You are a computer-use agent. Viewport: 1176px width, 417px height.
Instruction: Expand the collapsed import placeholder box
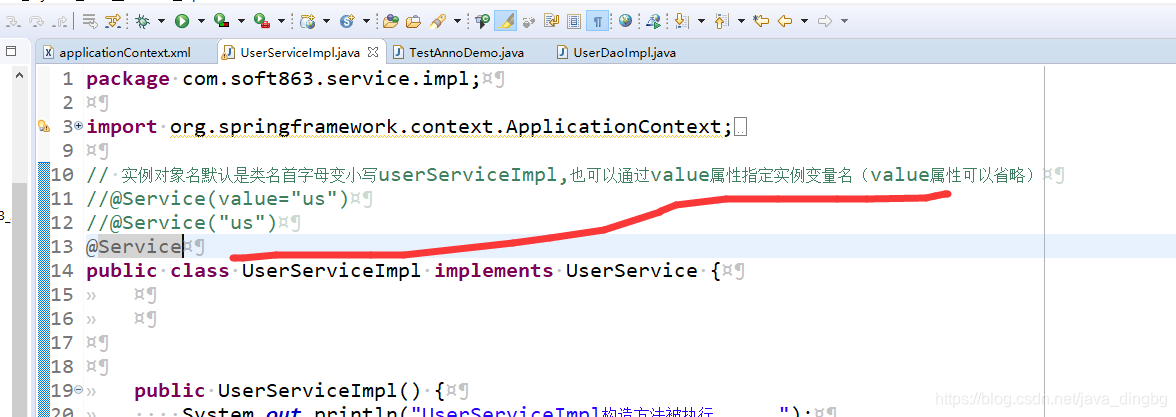point(741,128)
